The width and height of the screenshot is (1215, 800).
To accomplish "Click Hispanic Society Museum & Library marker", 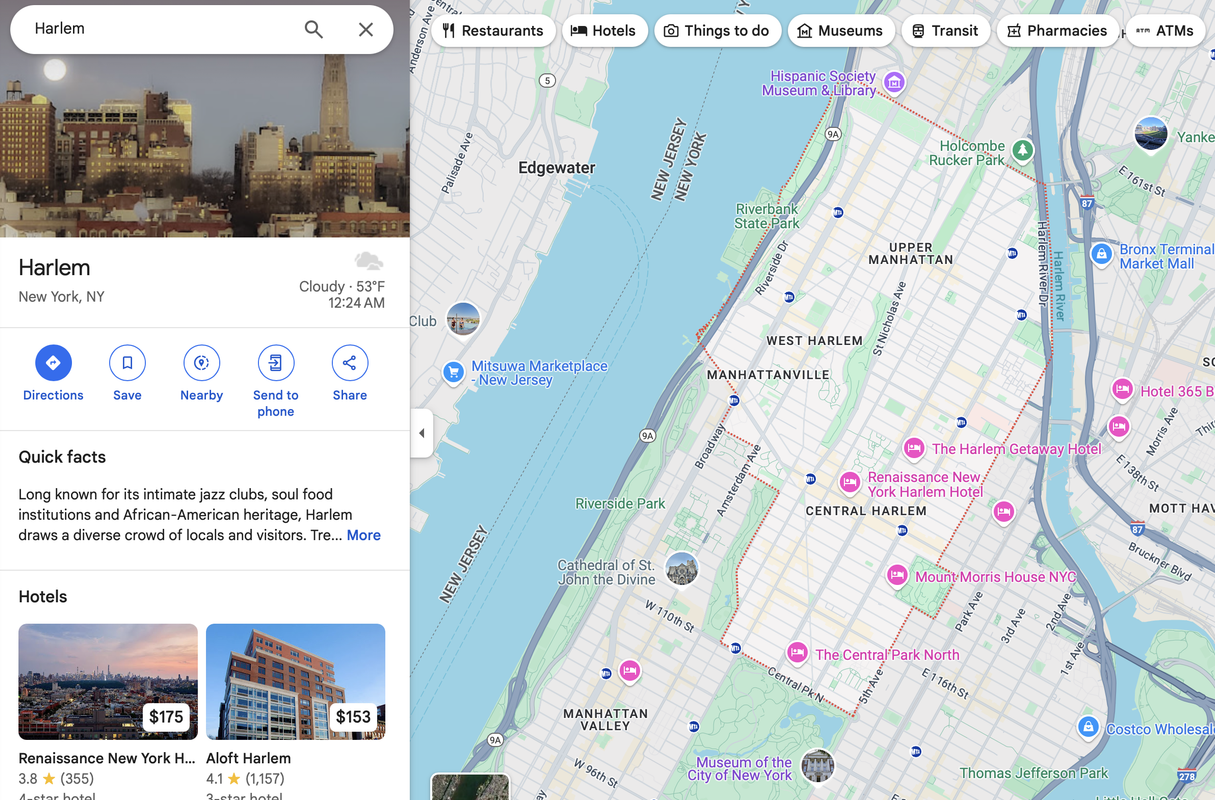I will click(x=895, y=82).
